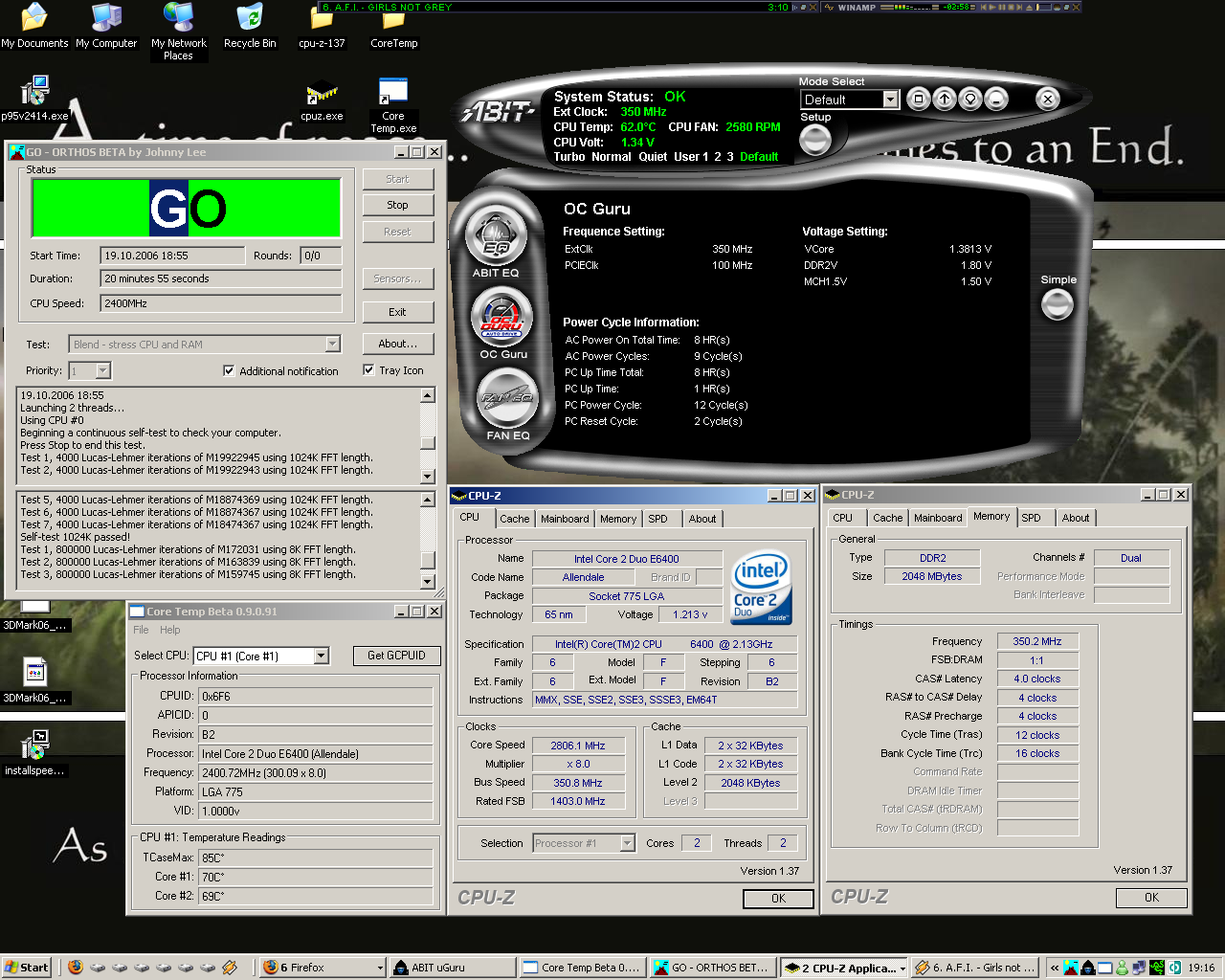Expand the Firefox taskbar group

pyautogui.click(x=380, y=968)
